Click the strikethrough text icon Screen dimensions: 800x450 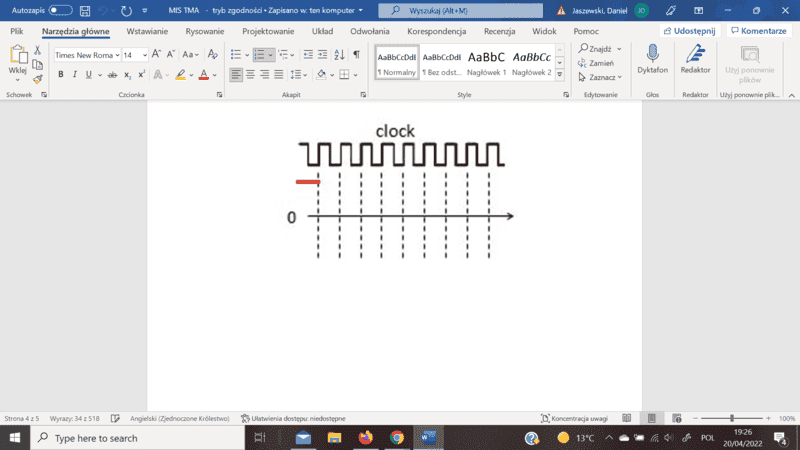112,75
